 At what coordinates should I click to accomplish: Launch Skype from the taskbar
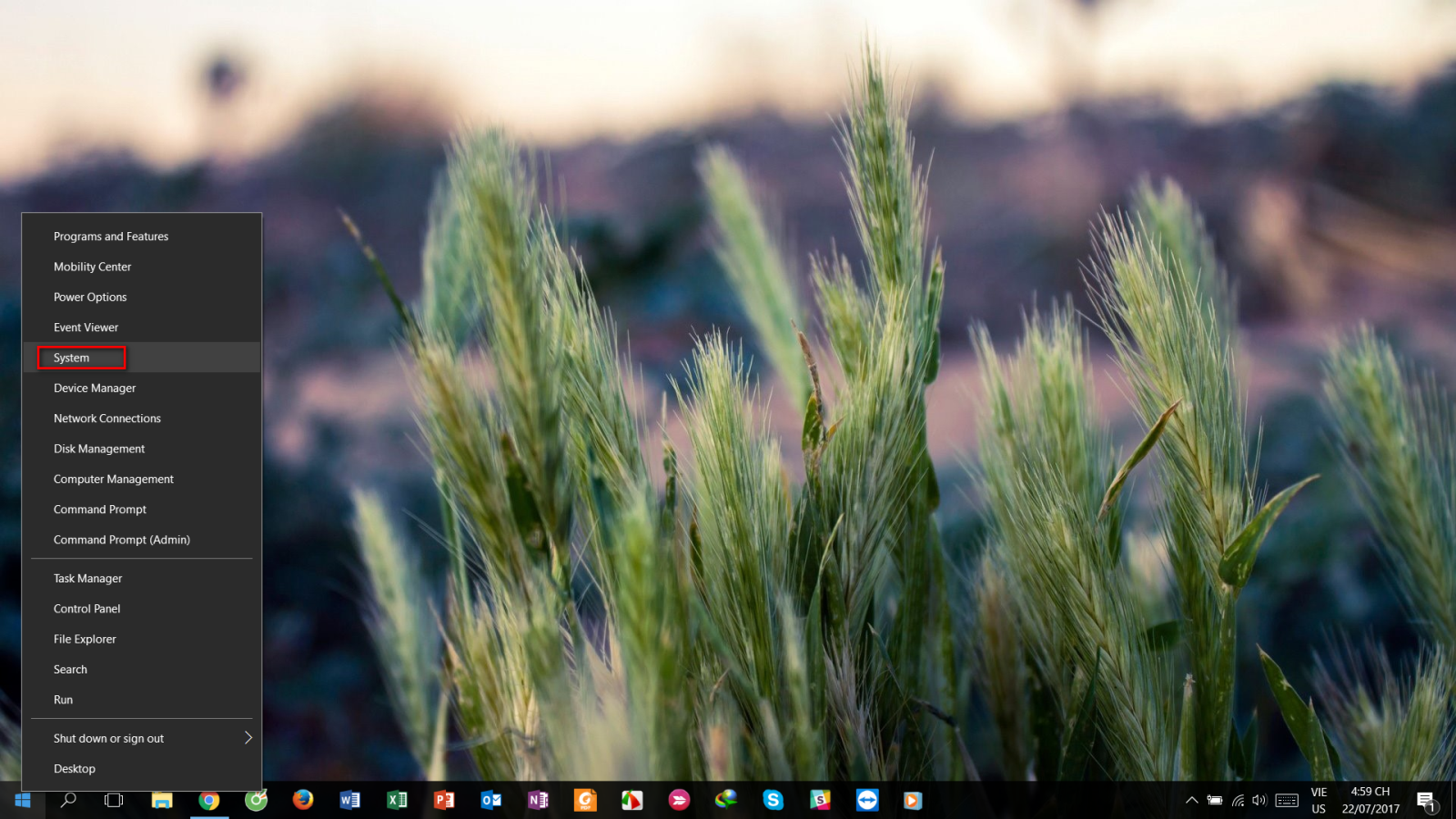[x=773, y=801]
